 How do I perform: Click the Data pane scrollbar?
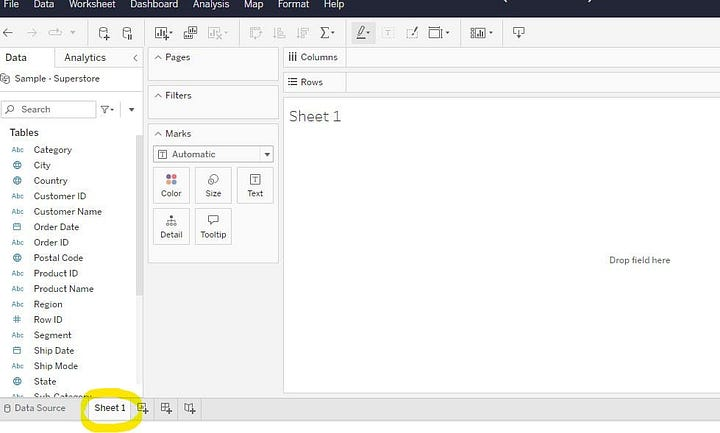pyautogui.click(x=140, y=216)
